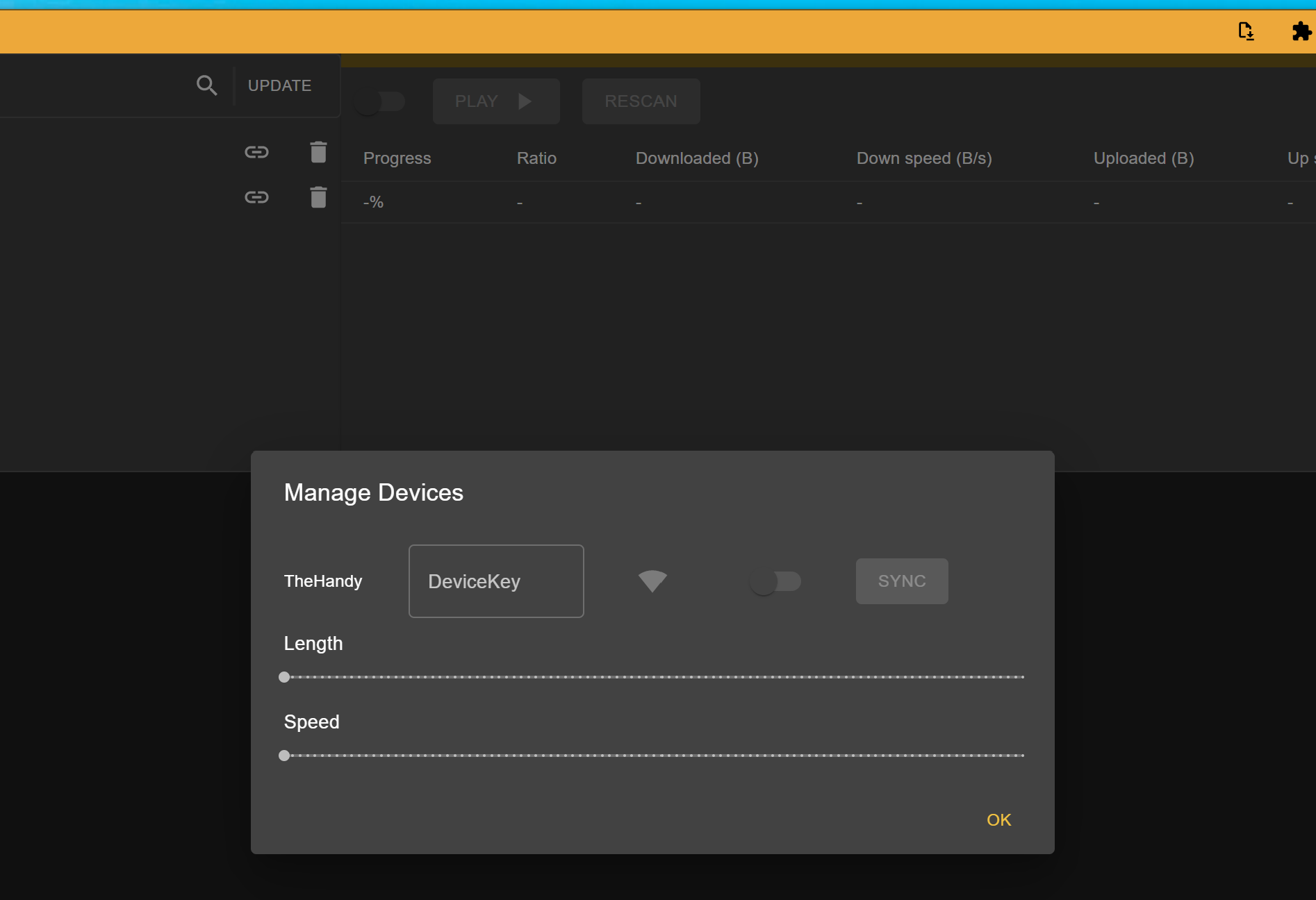Screen dimensions: 1316x900
Task: Click the SYNC button
Action: pos(902,581)
